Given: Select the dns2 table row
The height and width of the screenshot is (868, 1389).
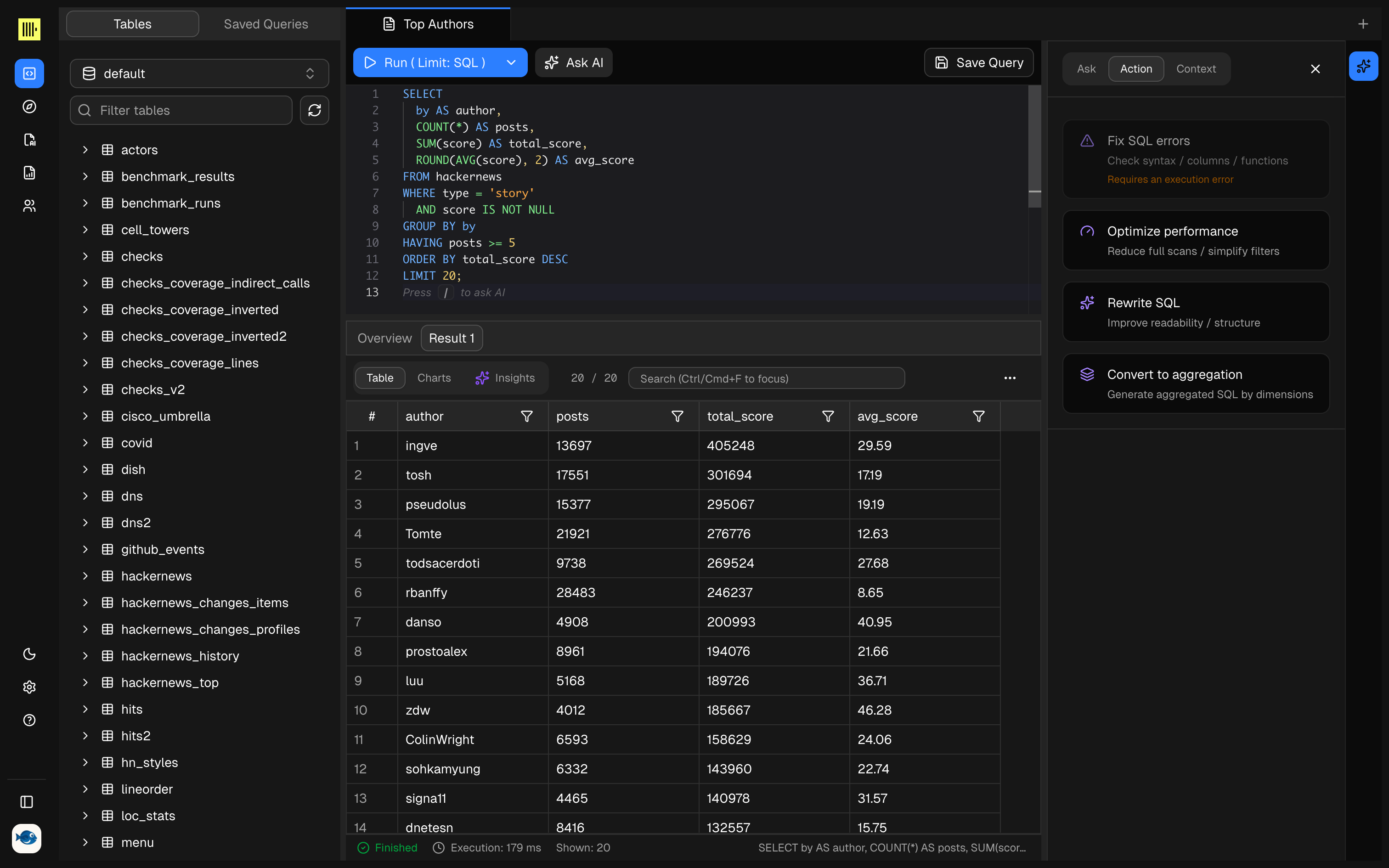Looking at the screenshot, I should point(199,523).
